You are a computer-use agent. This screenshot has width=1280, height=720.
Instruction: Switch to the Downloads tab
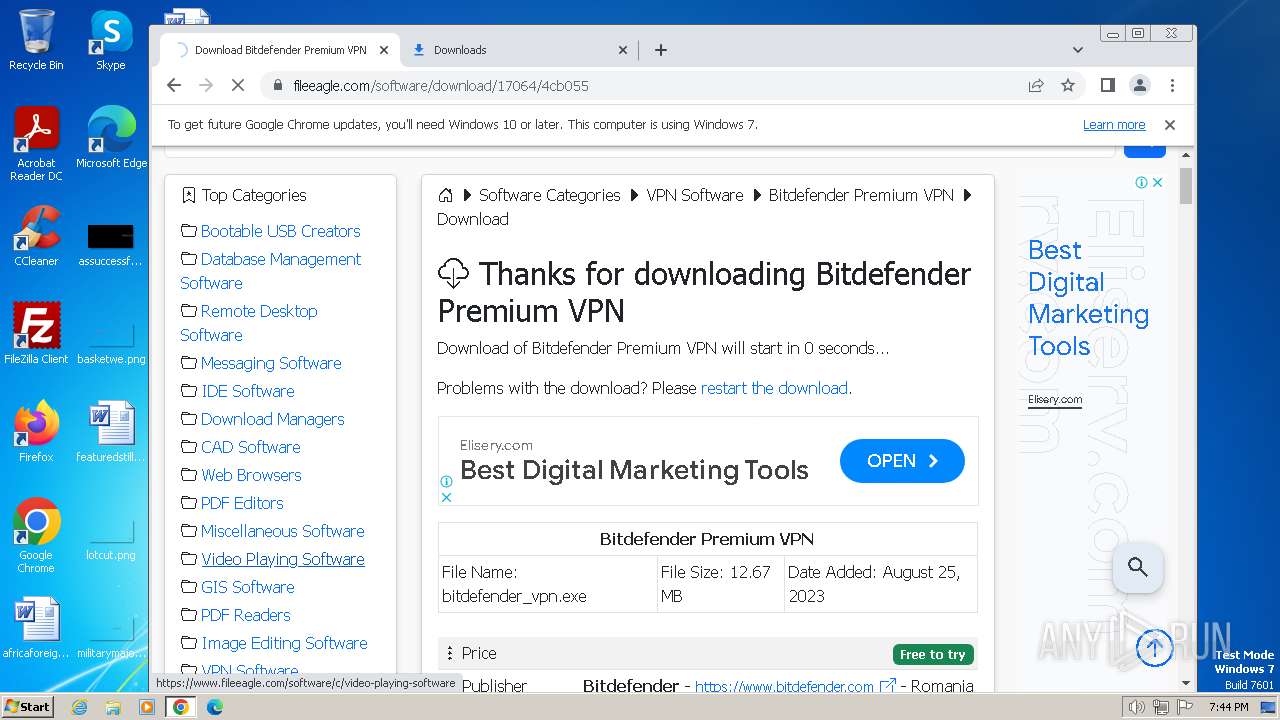point(520,50)
